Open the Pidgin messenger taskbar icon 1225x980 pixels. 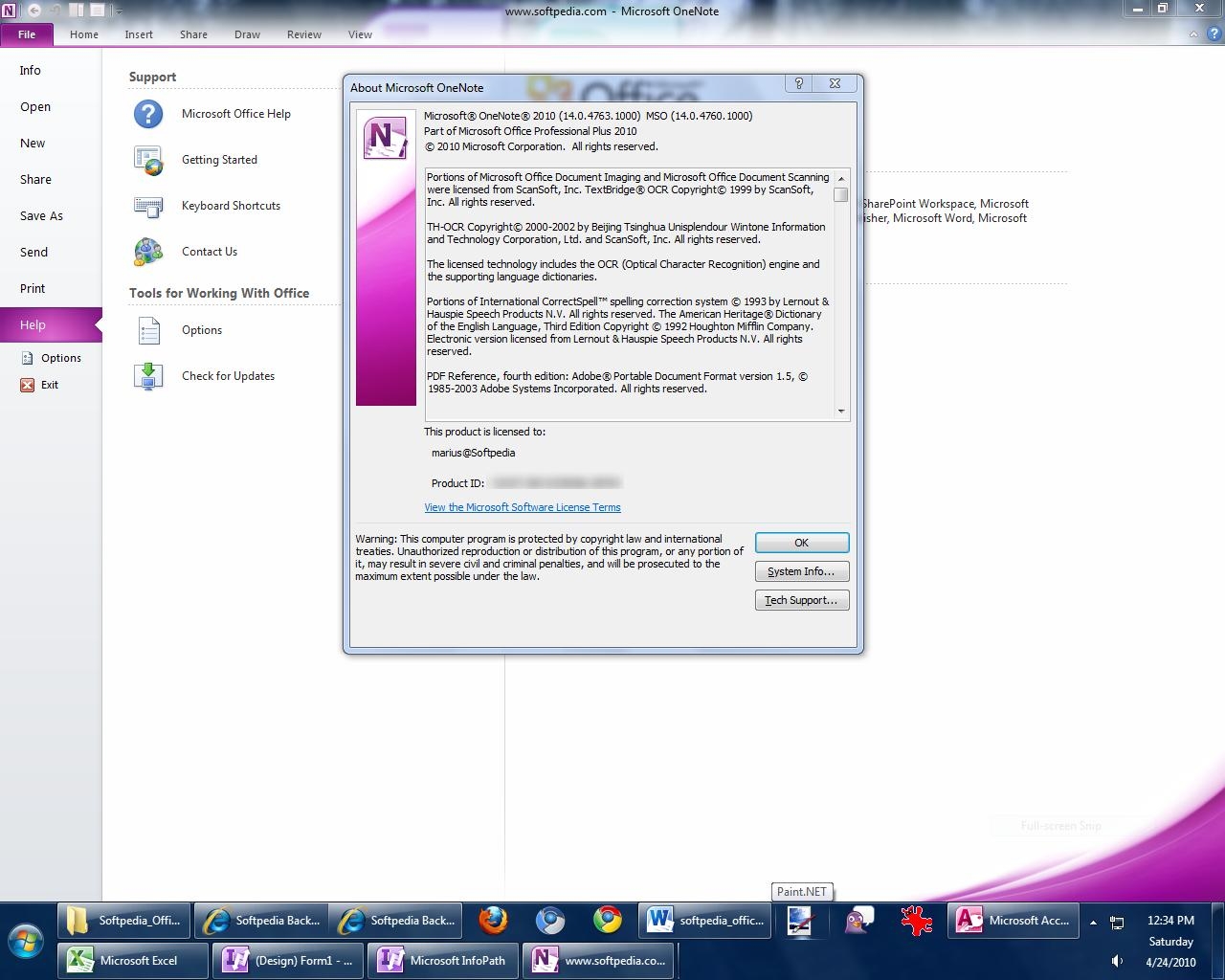858,921
